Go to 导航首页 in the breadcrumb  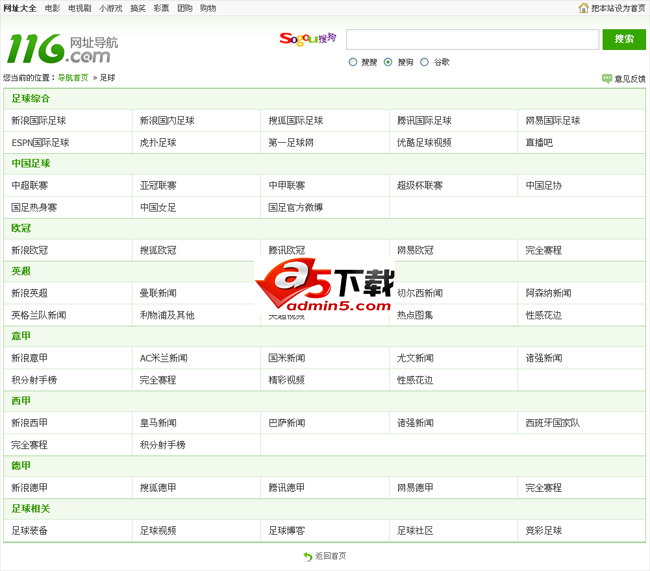(73, 78)
